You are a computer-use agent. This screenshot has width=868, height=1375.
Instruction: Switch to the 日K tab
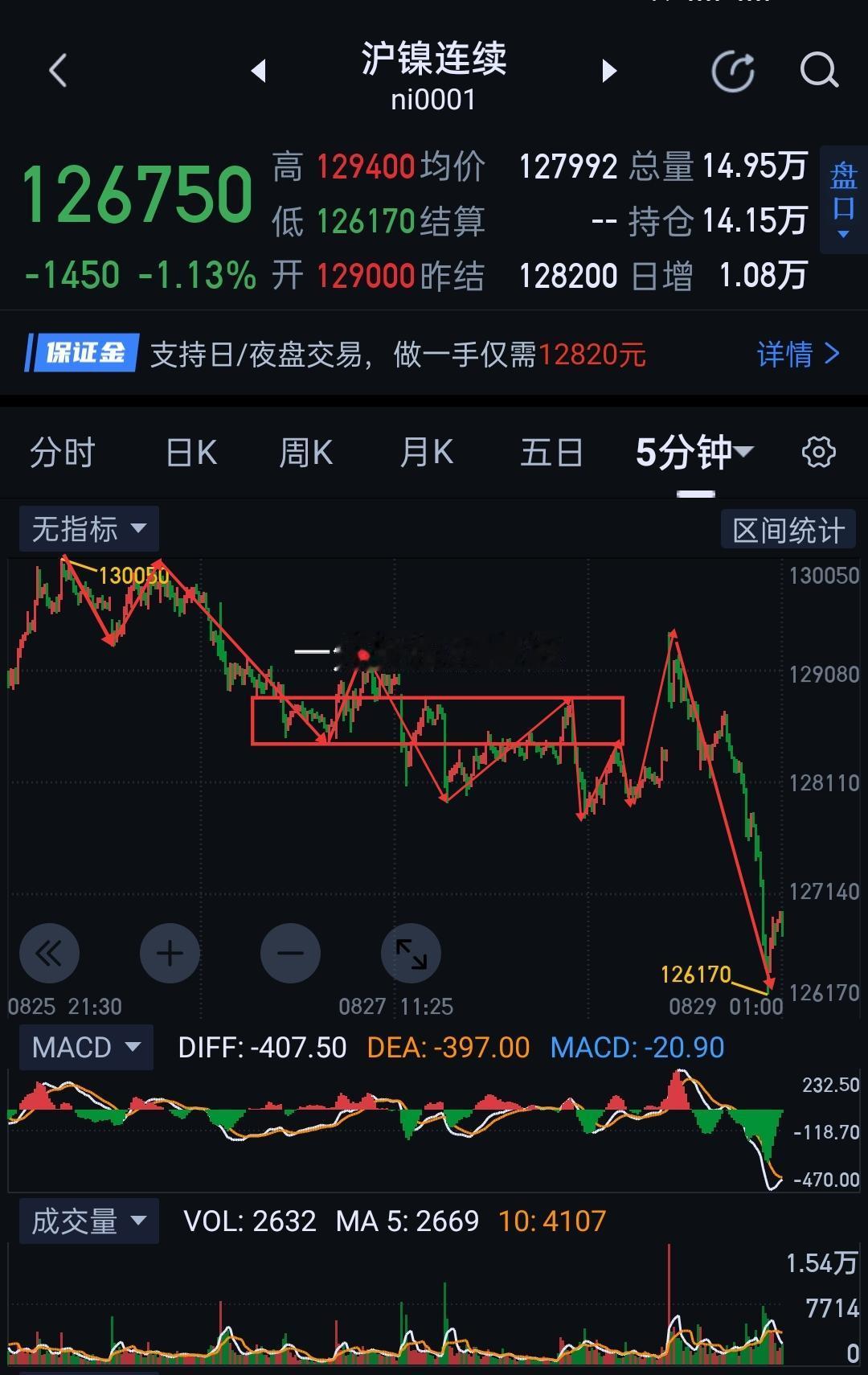pos(191,452)
